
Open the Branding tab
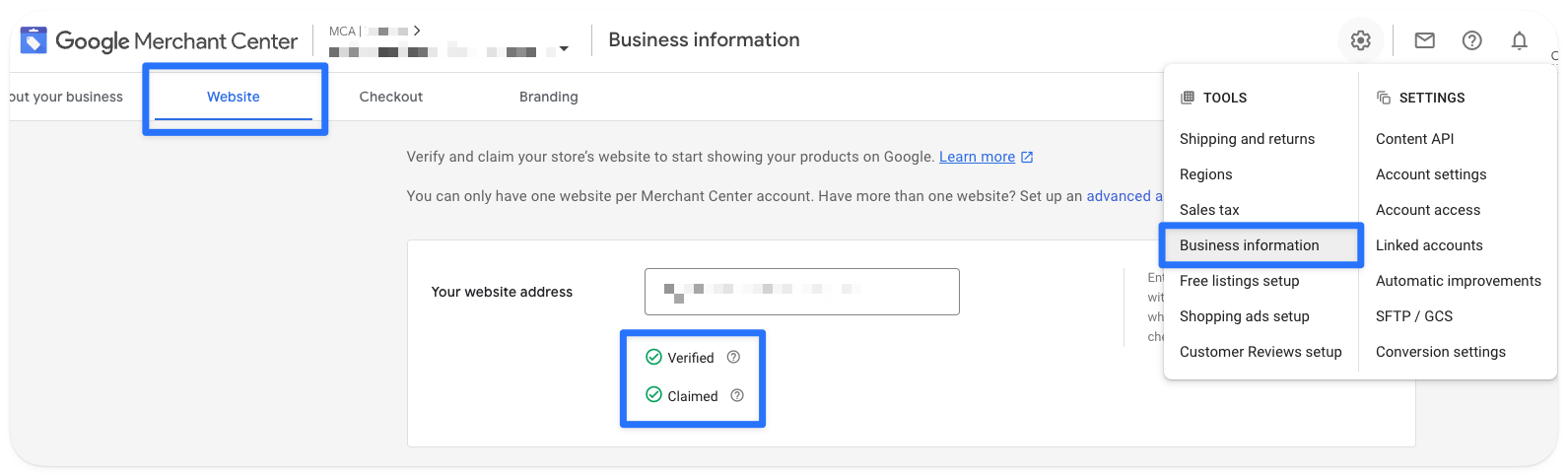pyautogui.click(x=548, y=97)
